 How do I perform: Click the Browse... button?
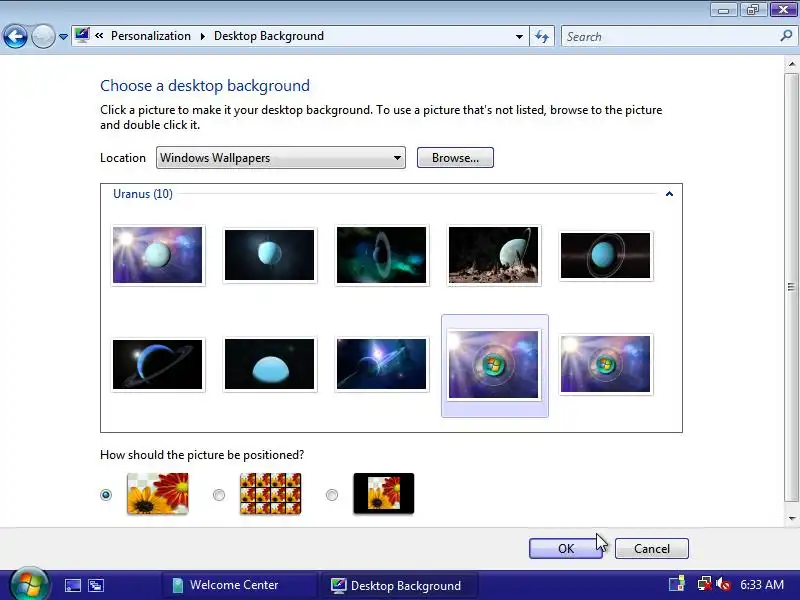(455, 158)
